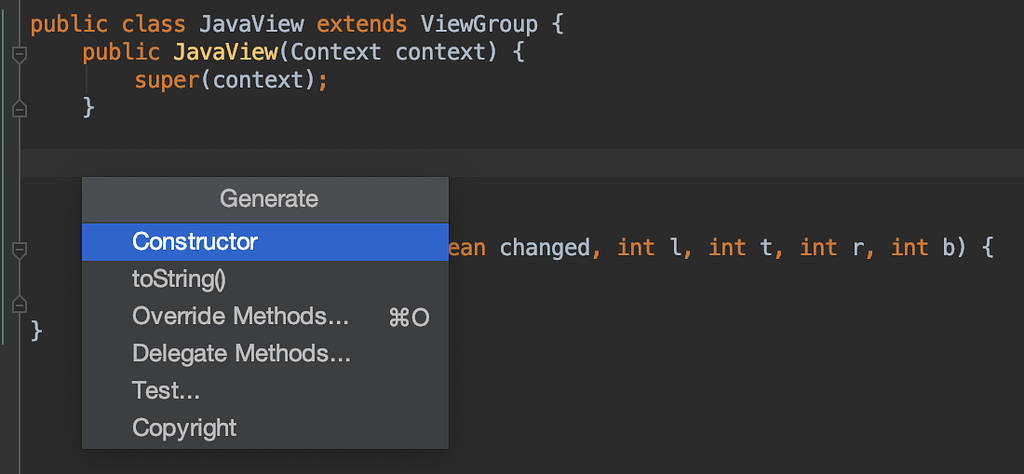This screenshot has height=474, width=1024.
Task: Click the constructor's closing fold marker
Action: (x=20, y=108)
